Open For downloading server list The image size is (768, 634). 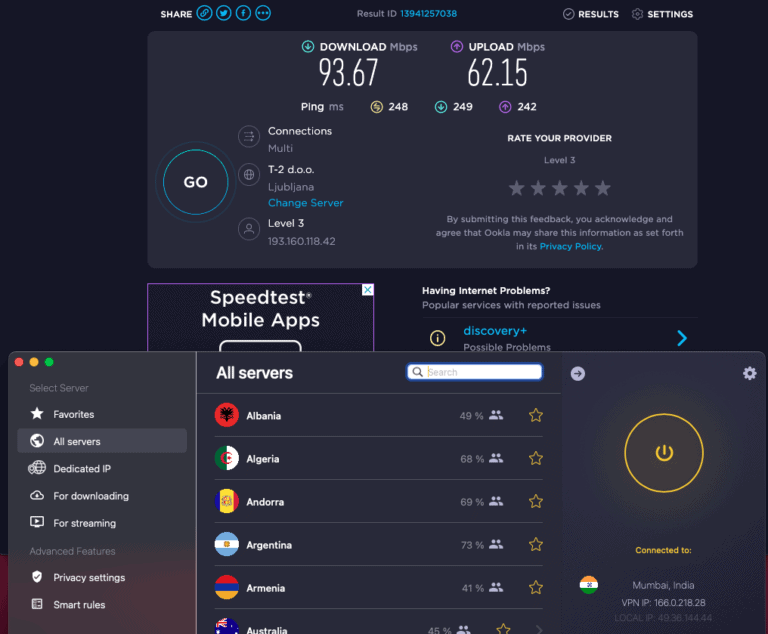[x=102, y=496]
